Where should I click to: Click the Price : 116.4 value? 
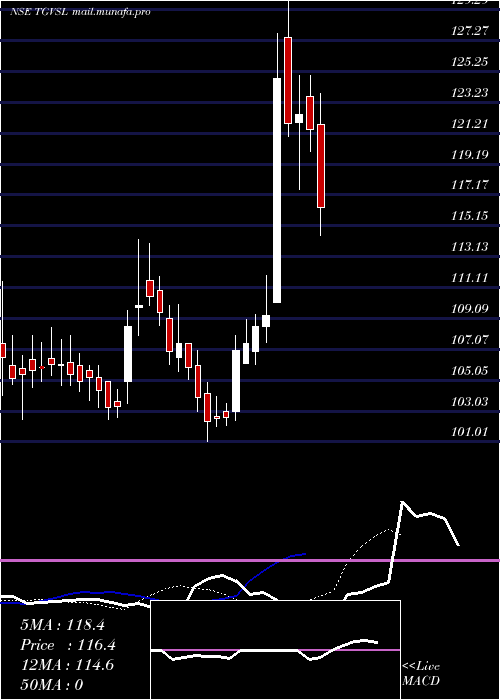tap(68, 645)
